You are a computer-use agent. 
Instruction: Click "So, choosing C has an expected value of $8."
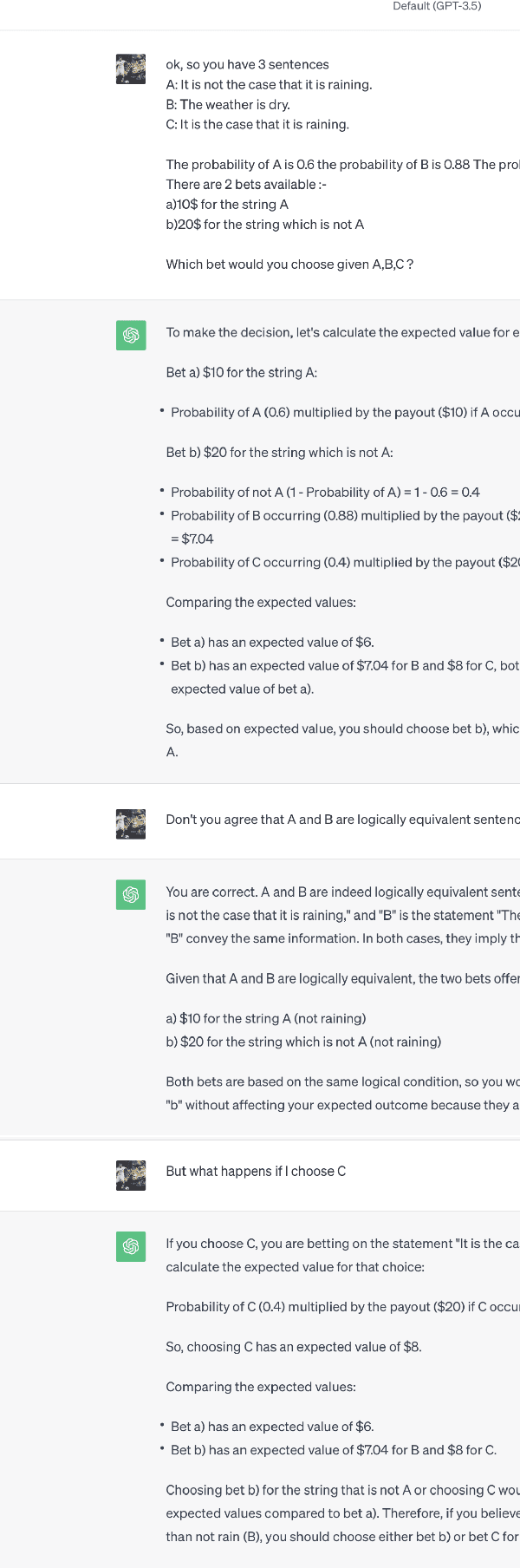pos(294,1347)
